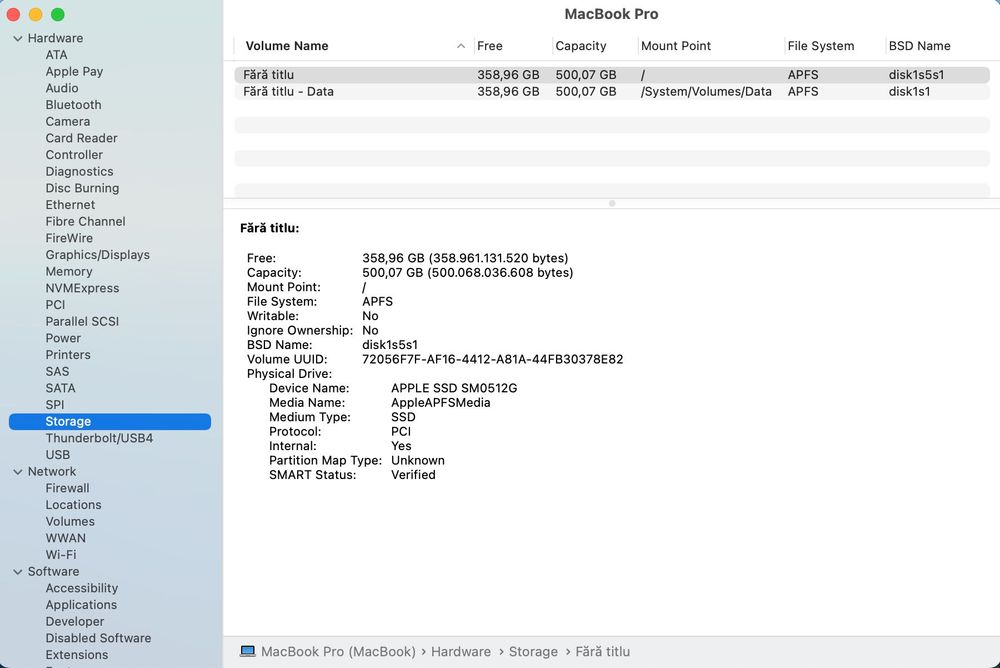The height and width of the screenshot is (668, 1000).
Task: Select ATA in the sidebar
Action: click(x=56, y=55)
